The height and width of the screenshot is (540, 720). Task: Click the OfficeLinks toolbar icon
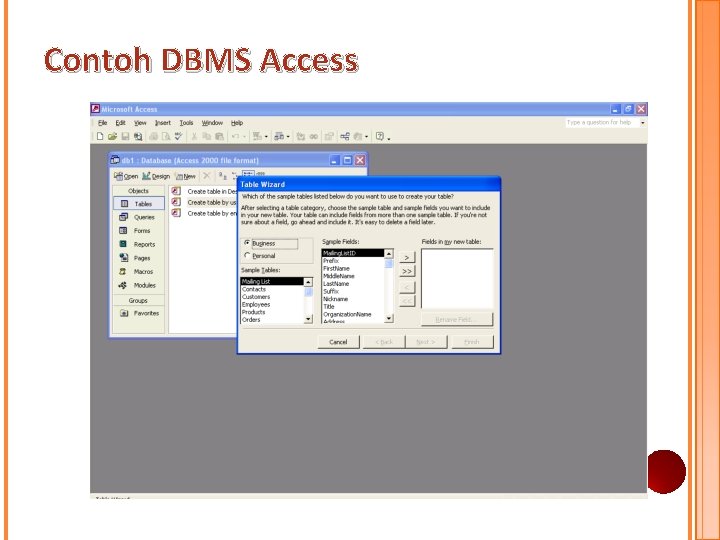(257, 136)
